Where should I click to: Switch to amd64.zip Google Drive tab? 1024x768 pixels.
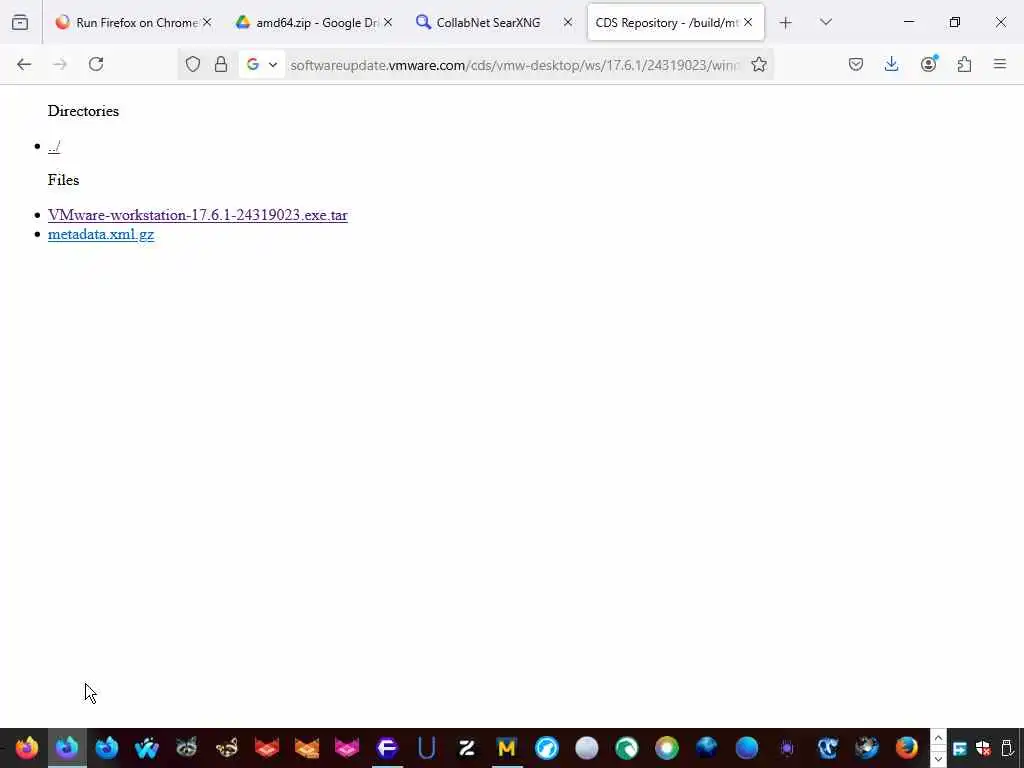point(315,22)
